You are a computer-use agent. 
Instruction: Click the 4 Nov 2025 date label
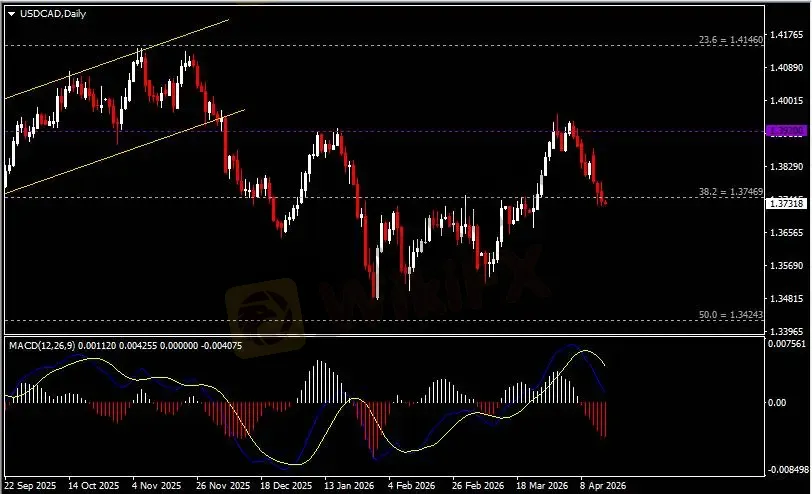click(x=157, y=486)
